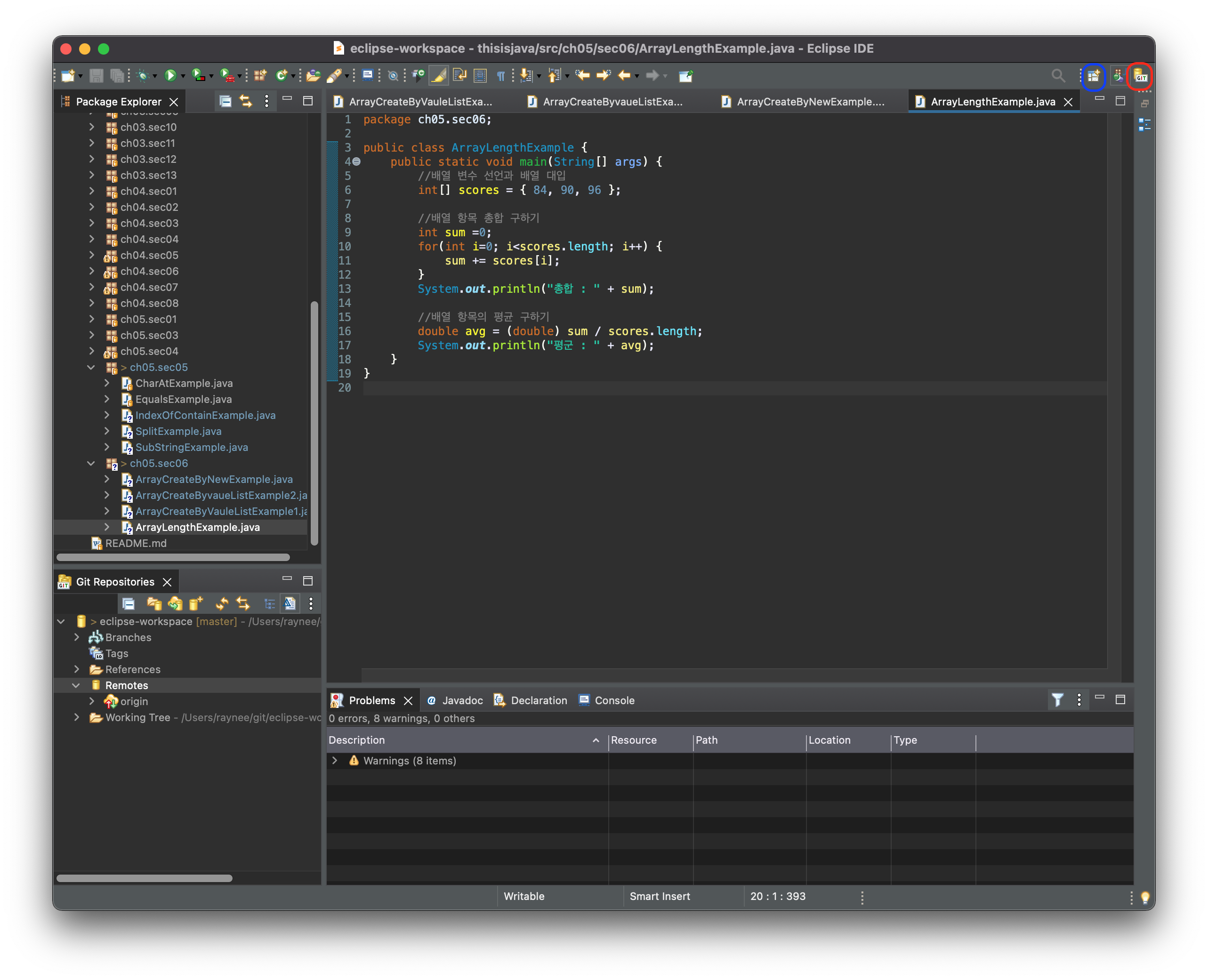Expand the Branches node in Git Repositories

(77, 637)
